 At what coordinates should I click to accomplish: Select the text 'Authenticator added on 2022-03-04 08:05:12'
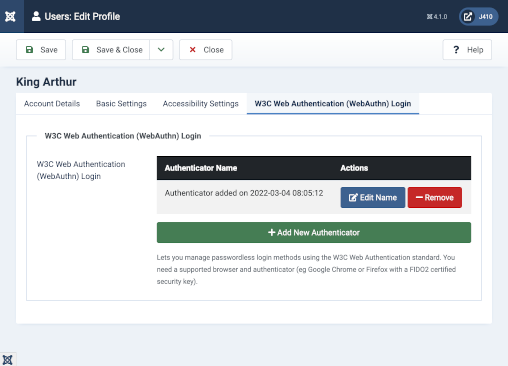(244, 193)
